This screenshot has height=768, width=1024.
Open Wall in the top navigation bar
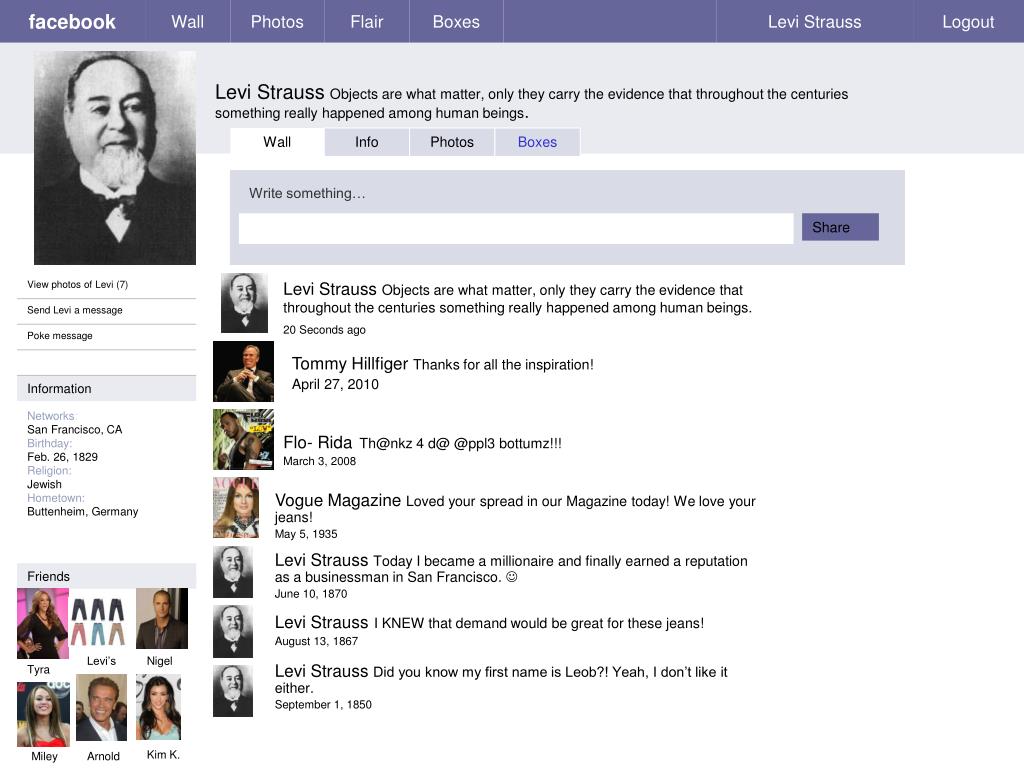(x=188, y=22)
